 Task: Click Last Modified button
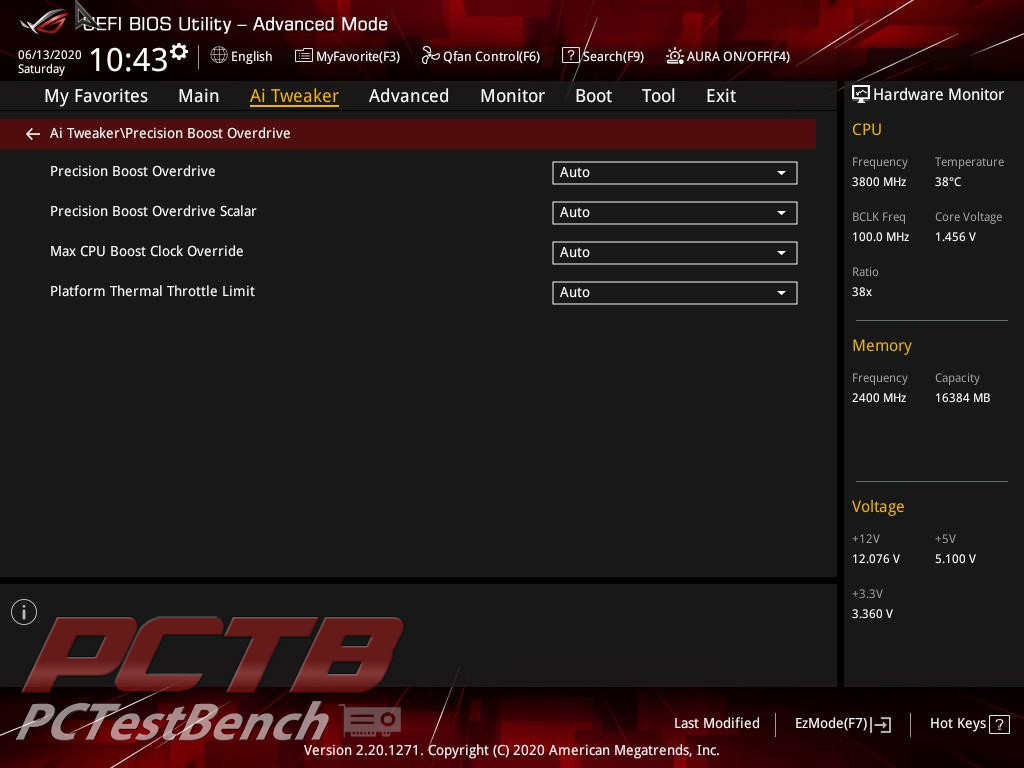716,724
